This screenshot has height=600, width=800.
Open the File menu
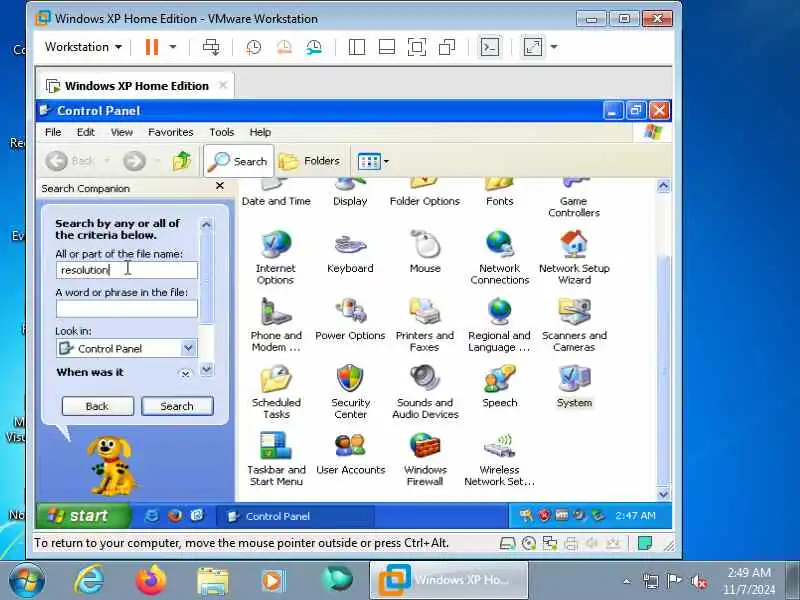point(53,132)
